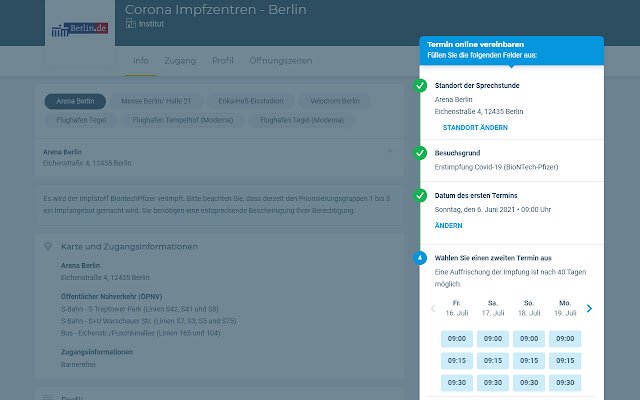Click the blue step 4 circle
640x400 pixels.
[420, 258]
